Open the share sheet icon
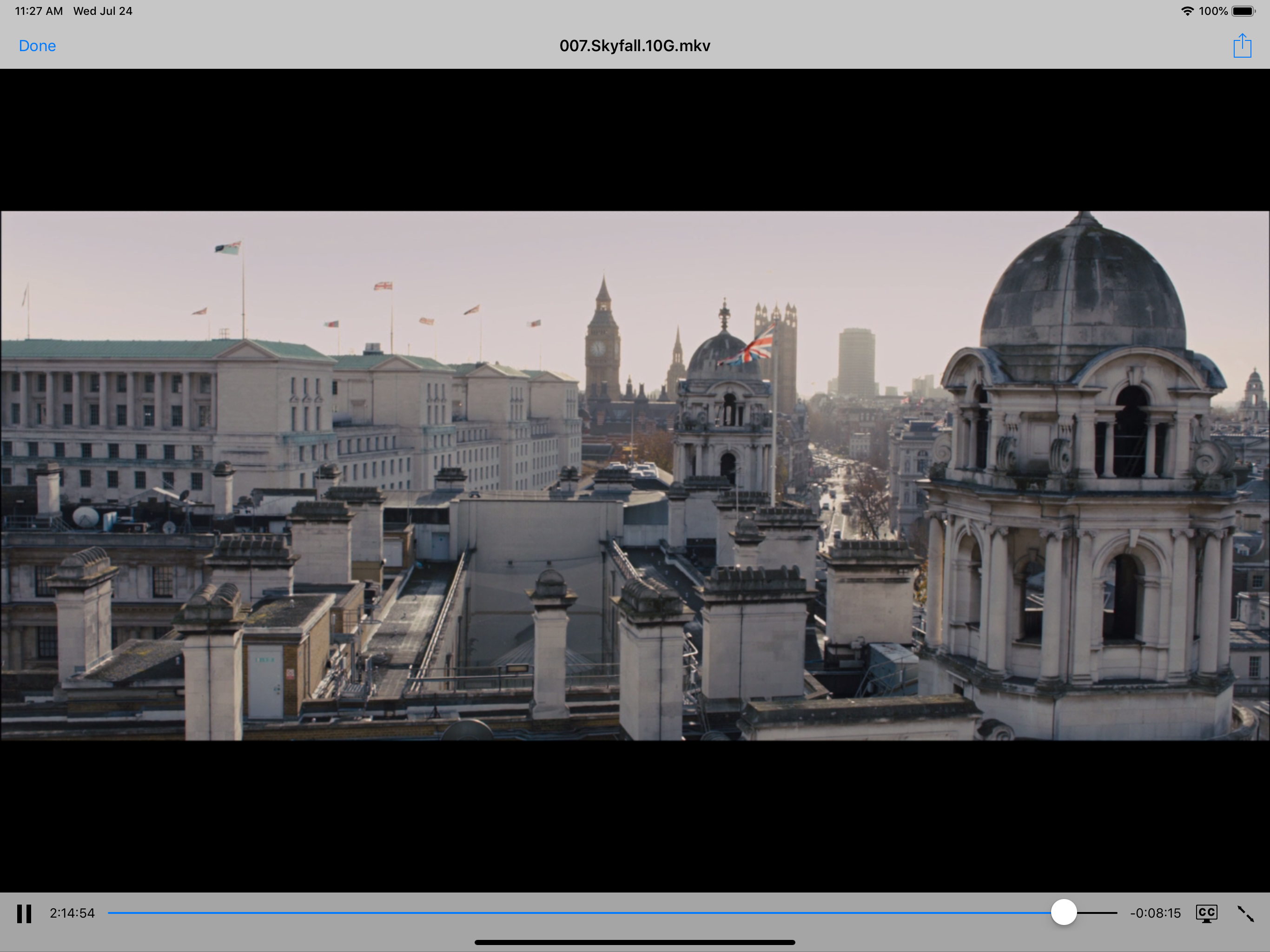Screen dimensions: 1270x952 (x=1242, y=46)
